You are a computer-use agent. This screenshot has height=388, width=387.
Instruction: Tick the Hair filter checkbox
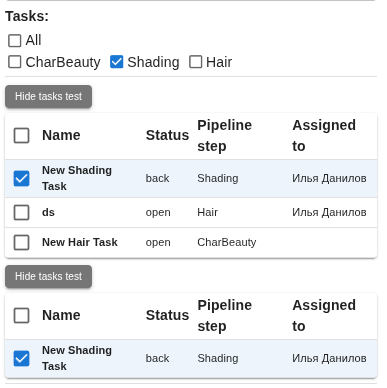coord(195,62)
